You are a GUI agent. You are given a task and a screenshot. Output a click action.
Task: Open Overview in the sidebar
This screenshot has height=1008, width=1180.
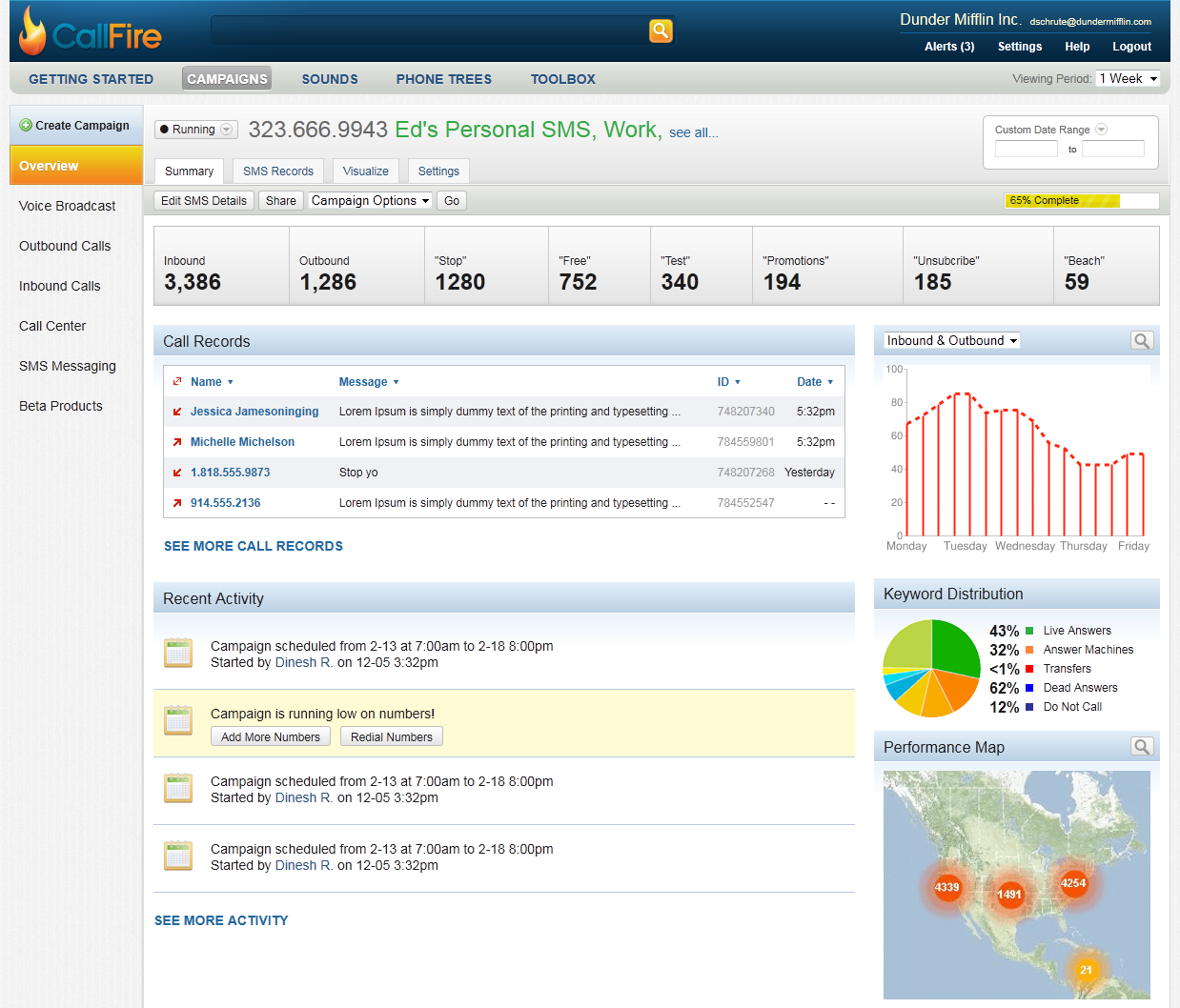pos(76,166)
